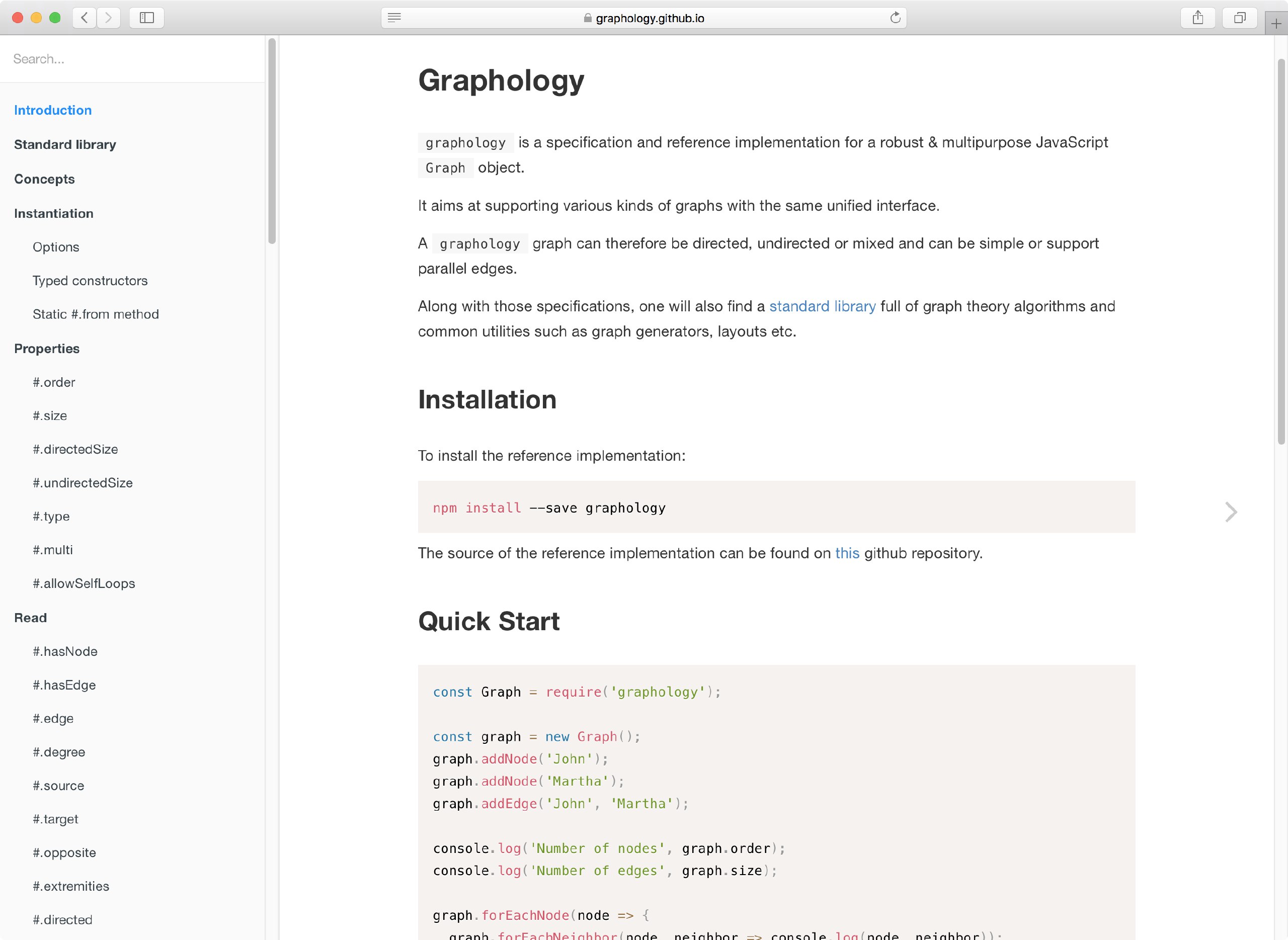
Task: Click the 'Number of nodes' console.log line
Action: (609, 849)
